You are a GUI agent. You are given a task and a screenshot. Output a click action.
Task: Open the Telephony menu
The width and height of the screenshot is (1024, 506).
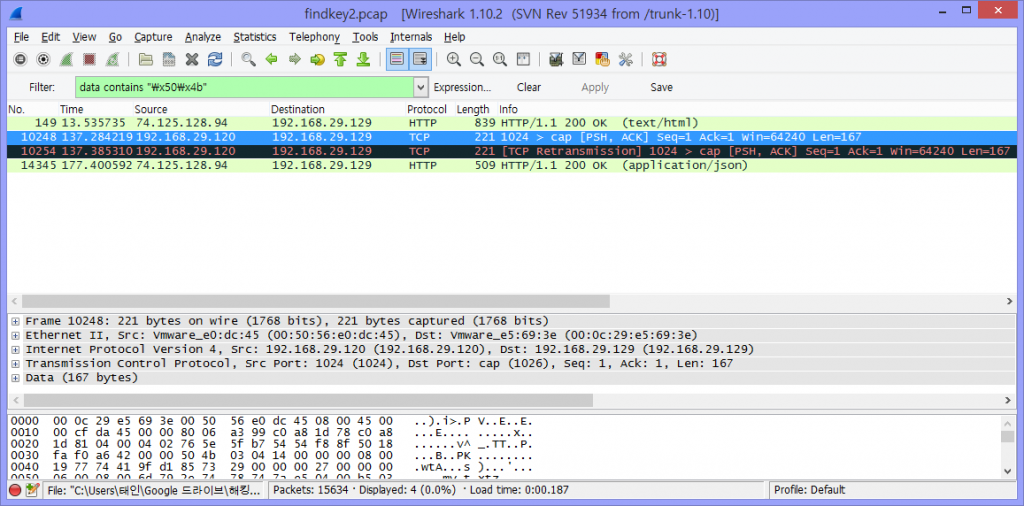click(315, 37)
